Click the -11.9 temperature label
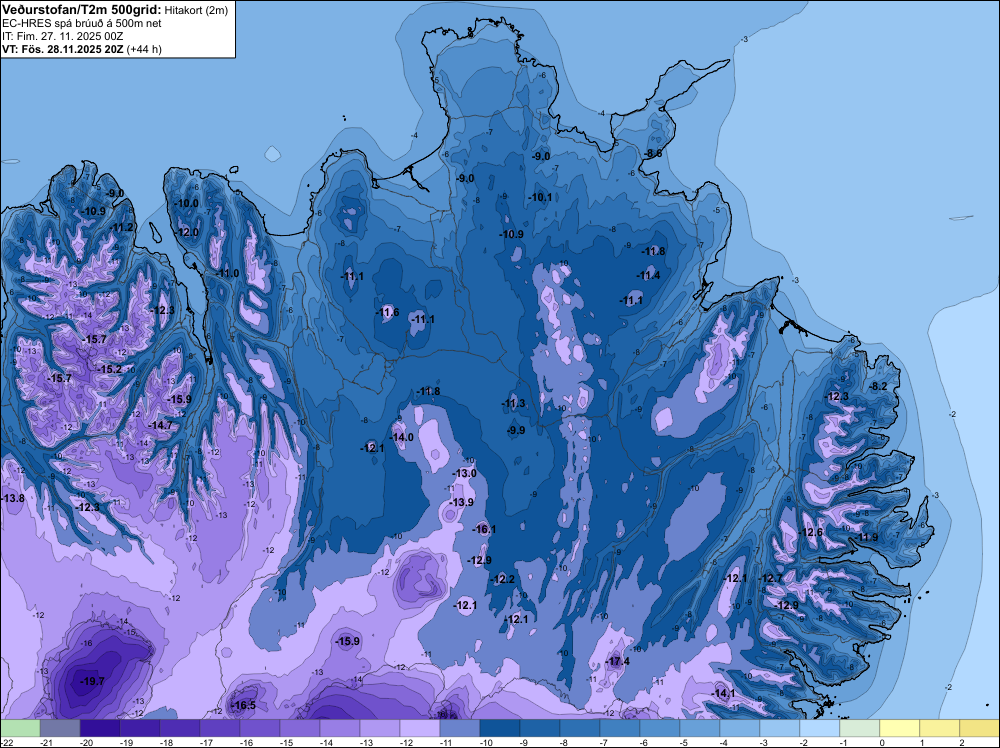Screen dimensions: 1000x748 coord(866,538)
